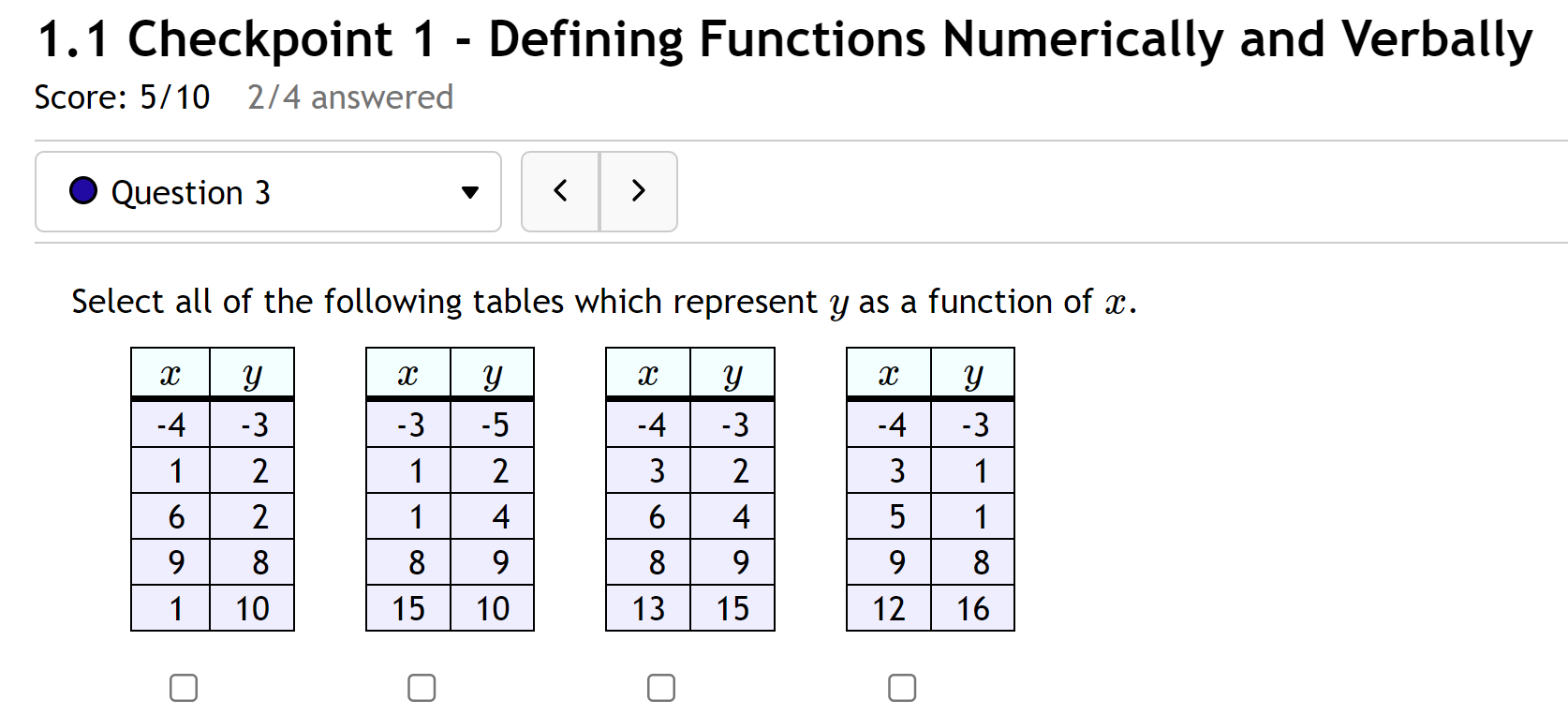Check the box under the fourth table
Image resolution: width=1568 pixels, height=715 pixels.
coord(902,687)
